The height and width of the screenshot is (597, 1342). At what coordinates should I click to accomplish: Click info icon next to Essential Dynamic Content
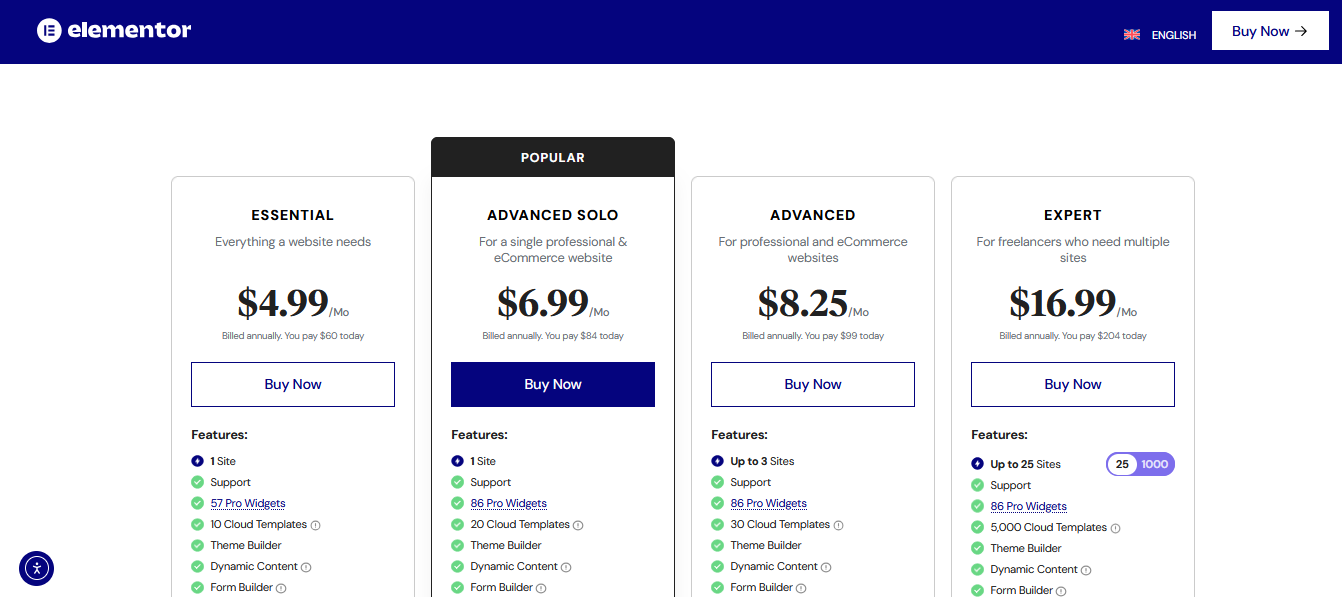click(306, 567)
